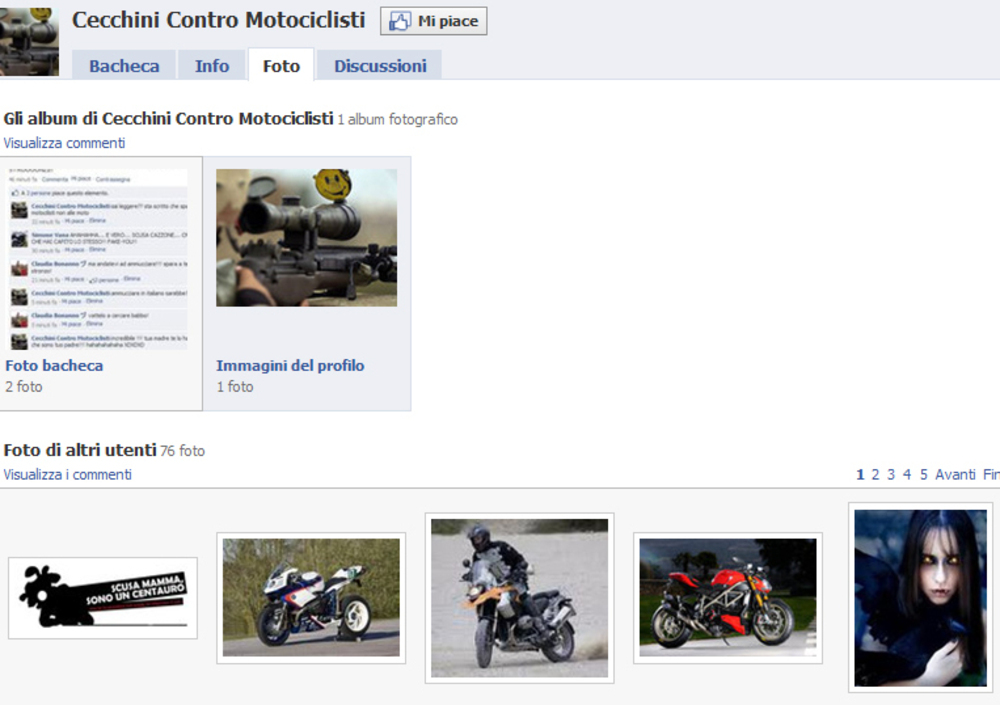This screenshot has width=1000, height=705.
Task: Click Avanti to see next photos
Action: coord(955,475)
